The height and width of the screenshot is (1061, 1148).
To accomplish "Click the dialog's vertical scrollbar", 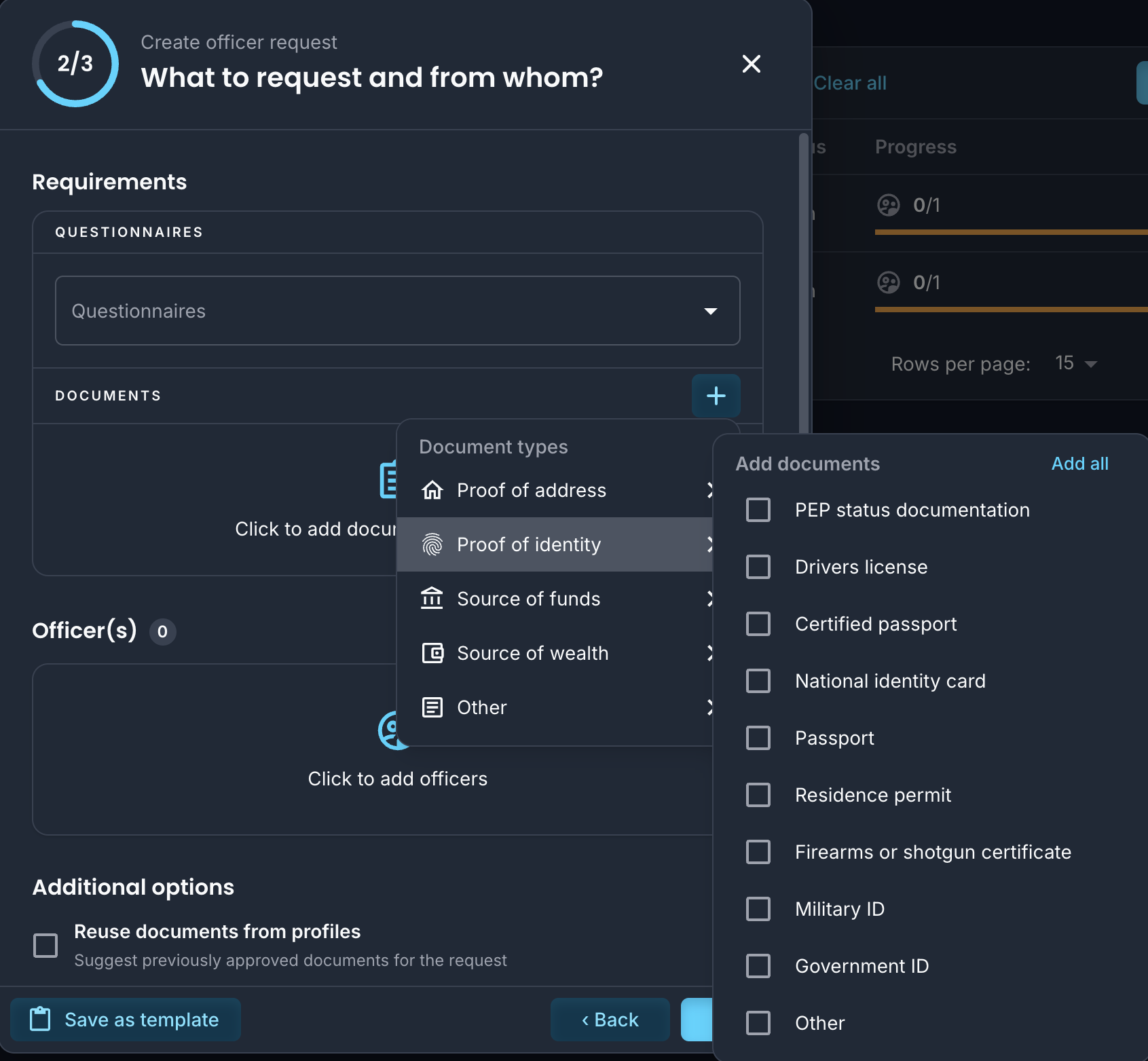I will point(804,285).
